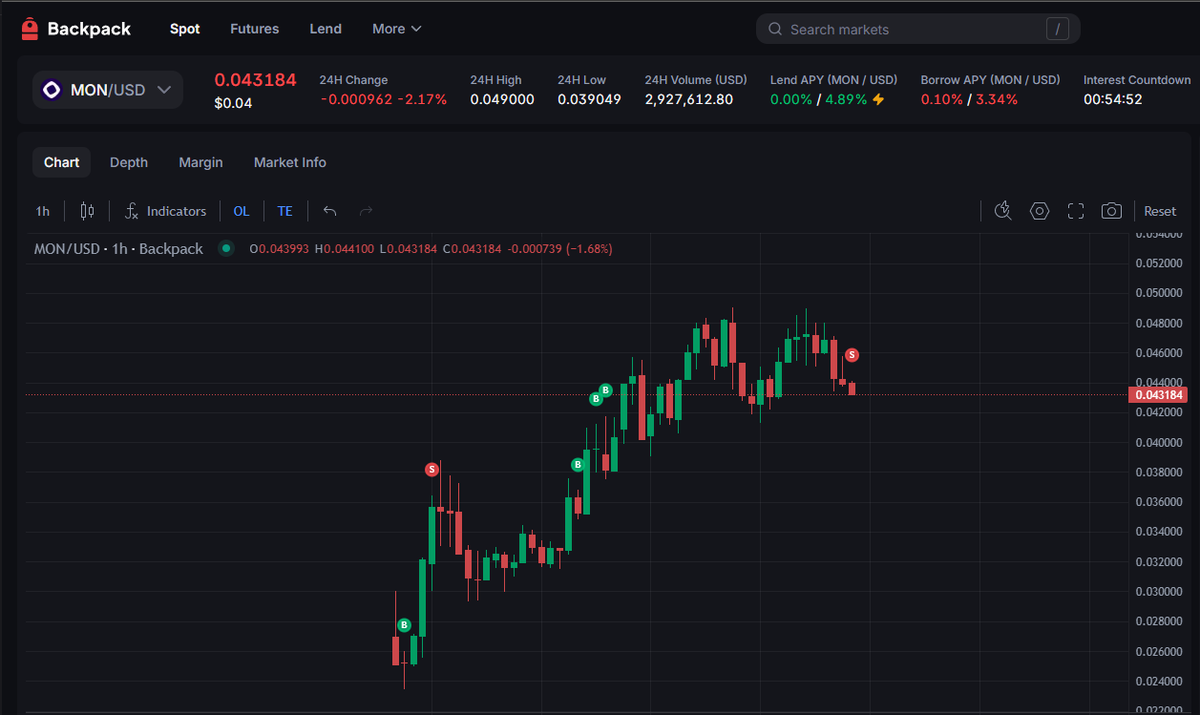Toggle the TE trade executions overlay
The width and height of the screenshot is (1200, 715).
pyautogui.click(x=285, y=211)
